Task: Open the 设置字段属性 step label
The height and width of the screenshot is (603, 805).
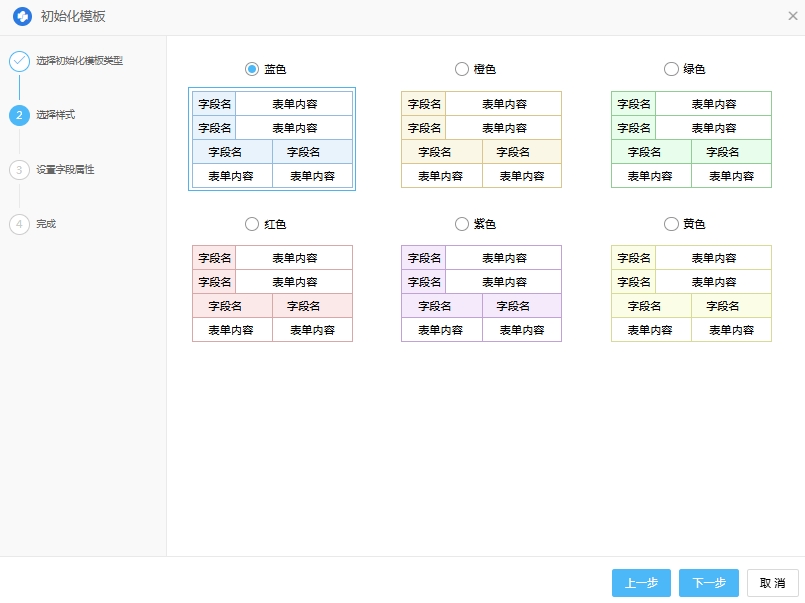Action: click(65, 170)
